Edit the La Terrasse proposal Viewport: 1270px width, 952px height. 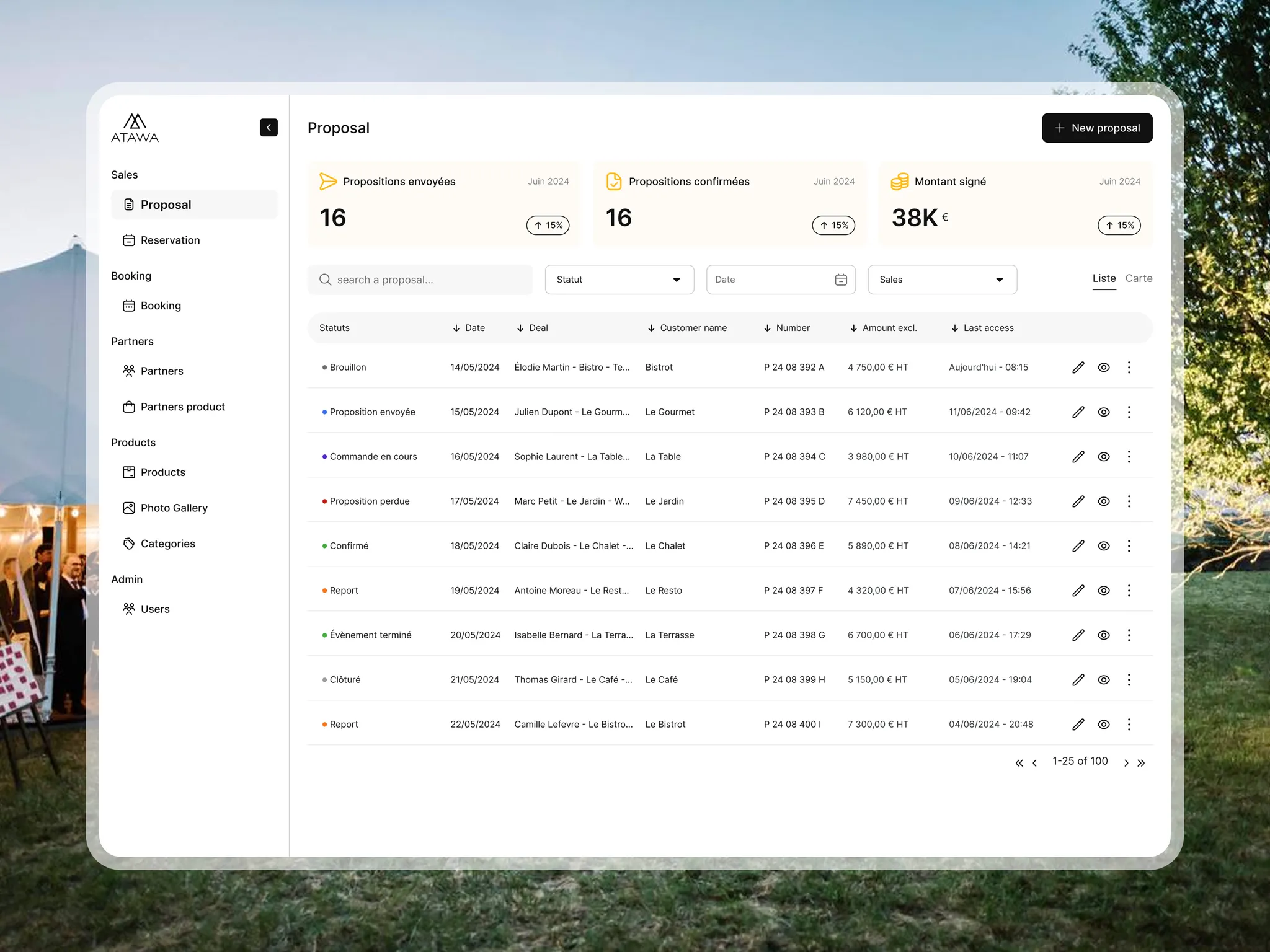1078,635
